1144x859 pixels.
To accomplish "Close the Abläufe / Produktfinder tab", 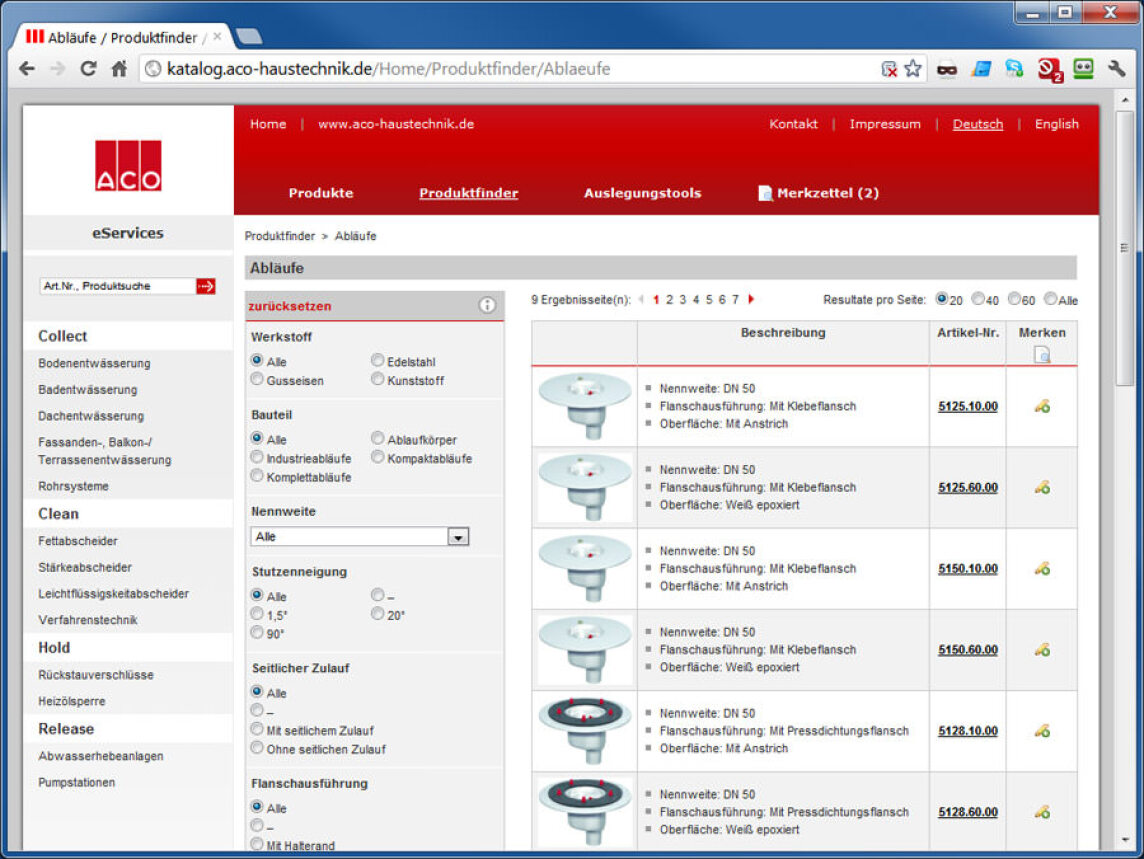I will 217,36.
